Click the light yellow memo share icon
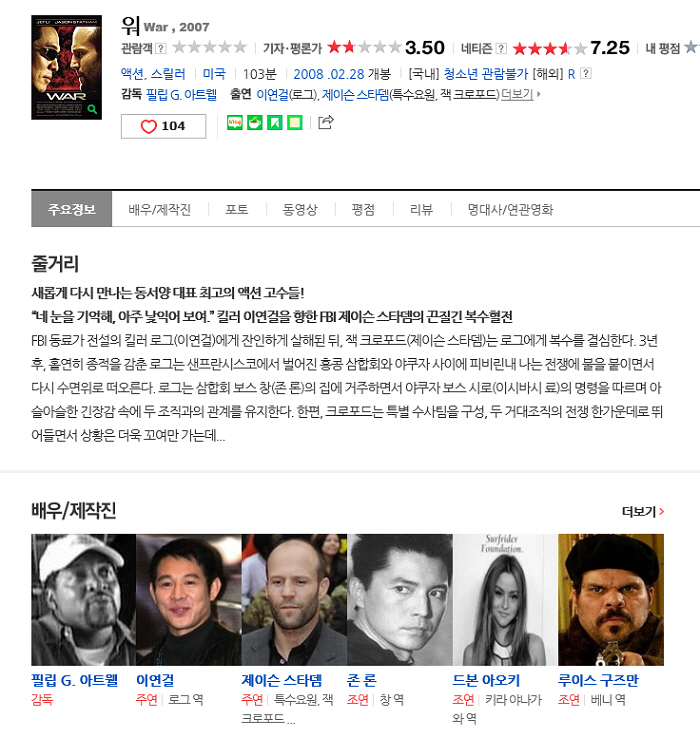The height and width of the screenshot is (738, 700). [x=295, y=122]
